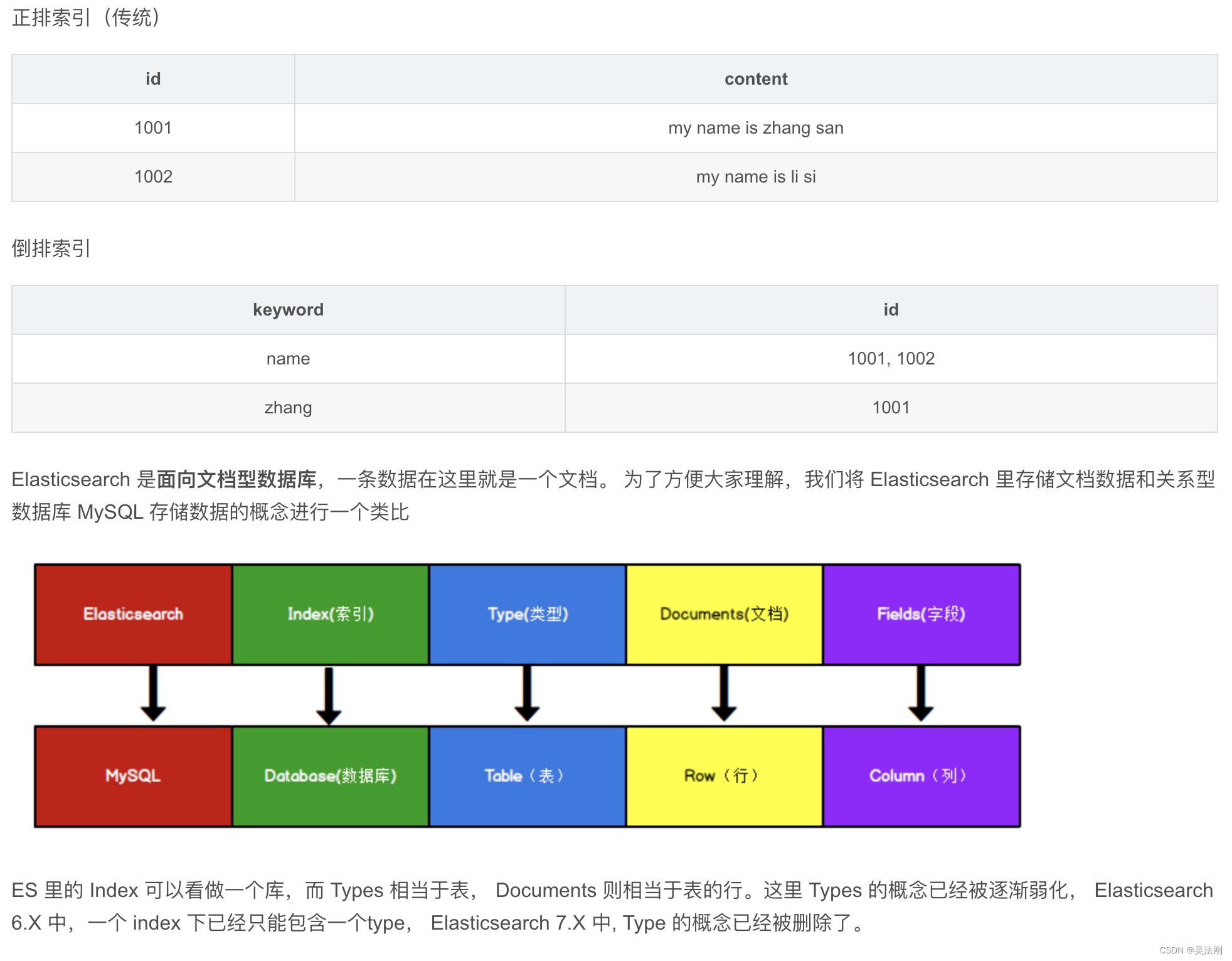Click the 'Elasticsearch 7.X 中' sentence
This screenshot has height=961, width=1232.
pos(521,923)
